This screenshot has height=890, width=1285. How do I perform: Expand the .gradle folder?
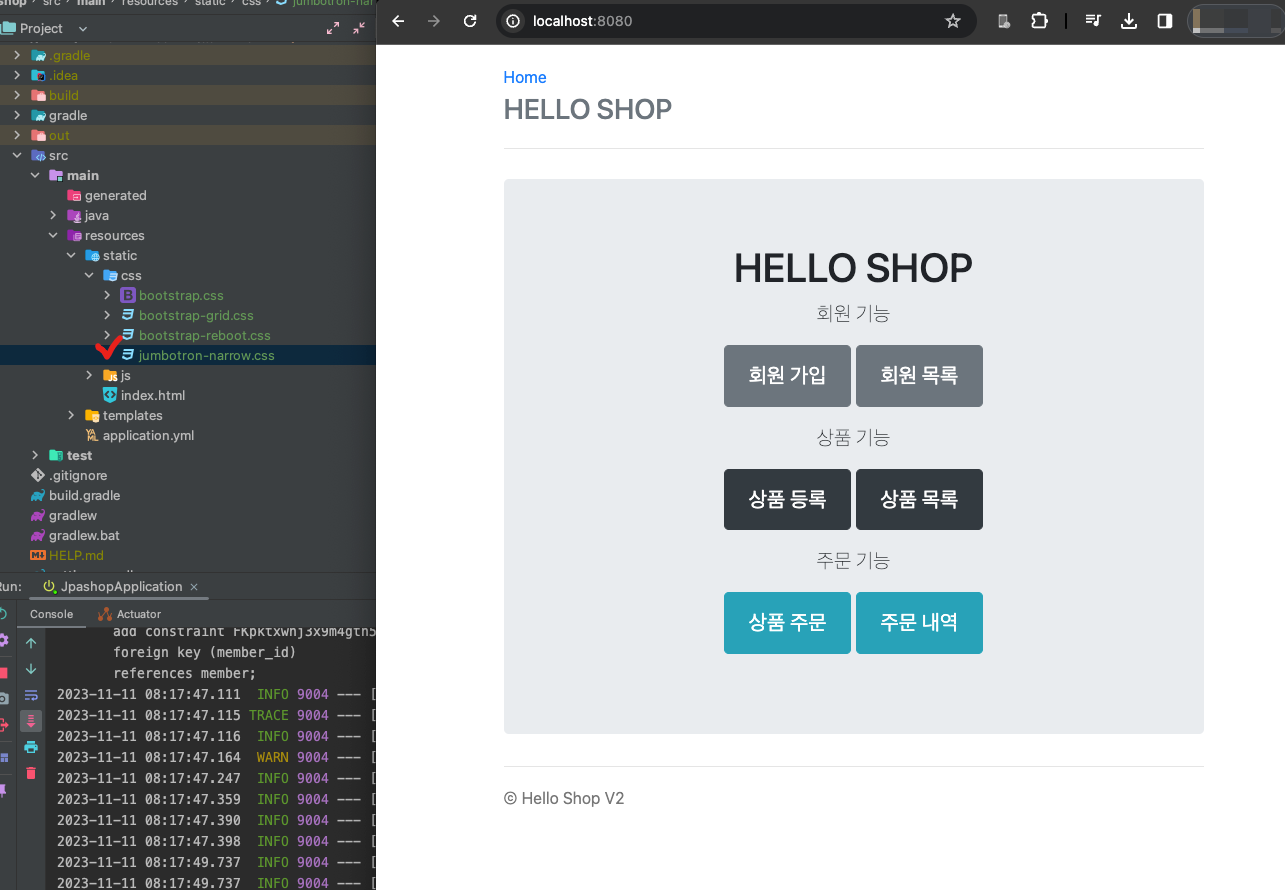(x=17, y=55)
